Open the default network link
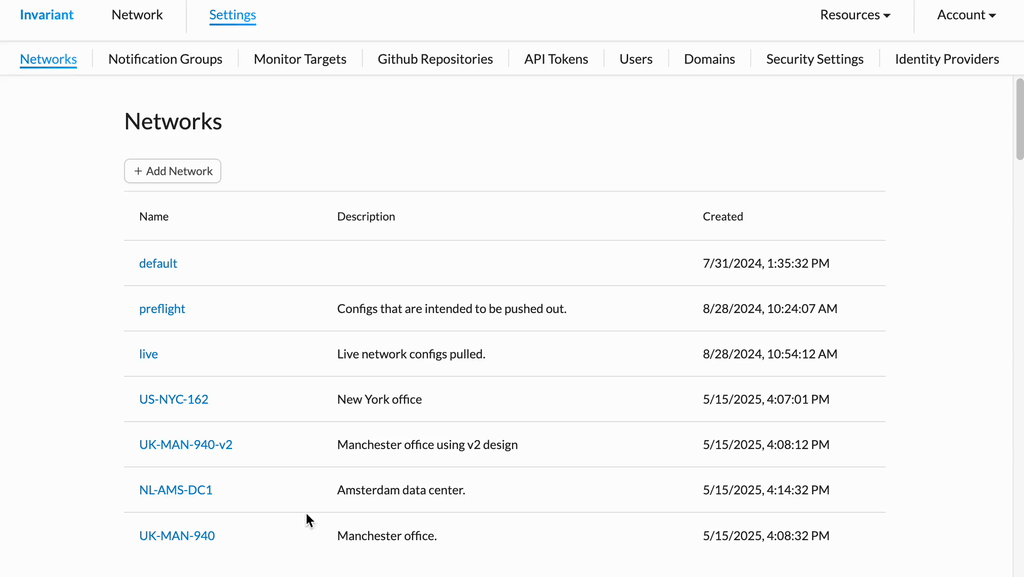This screenshot has width=1024, height=577. click(158, 263)
